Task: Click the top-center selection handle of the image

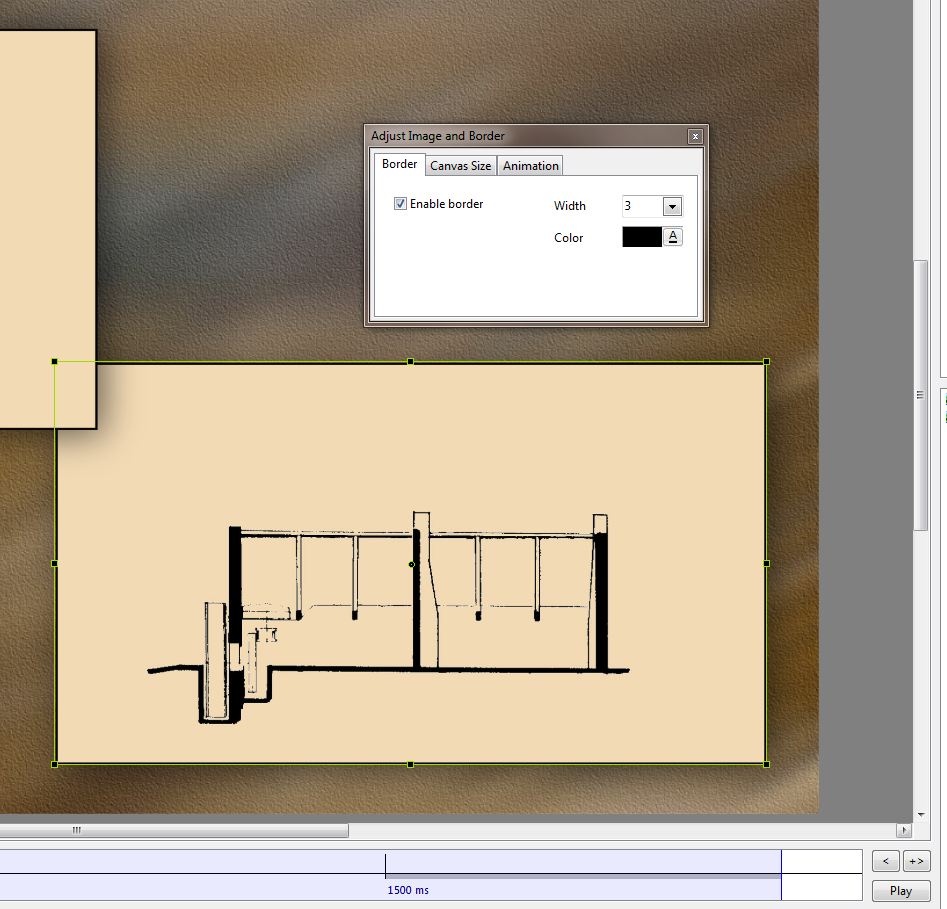Action: pos(410,362)
